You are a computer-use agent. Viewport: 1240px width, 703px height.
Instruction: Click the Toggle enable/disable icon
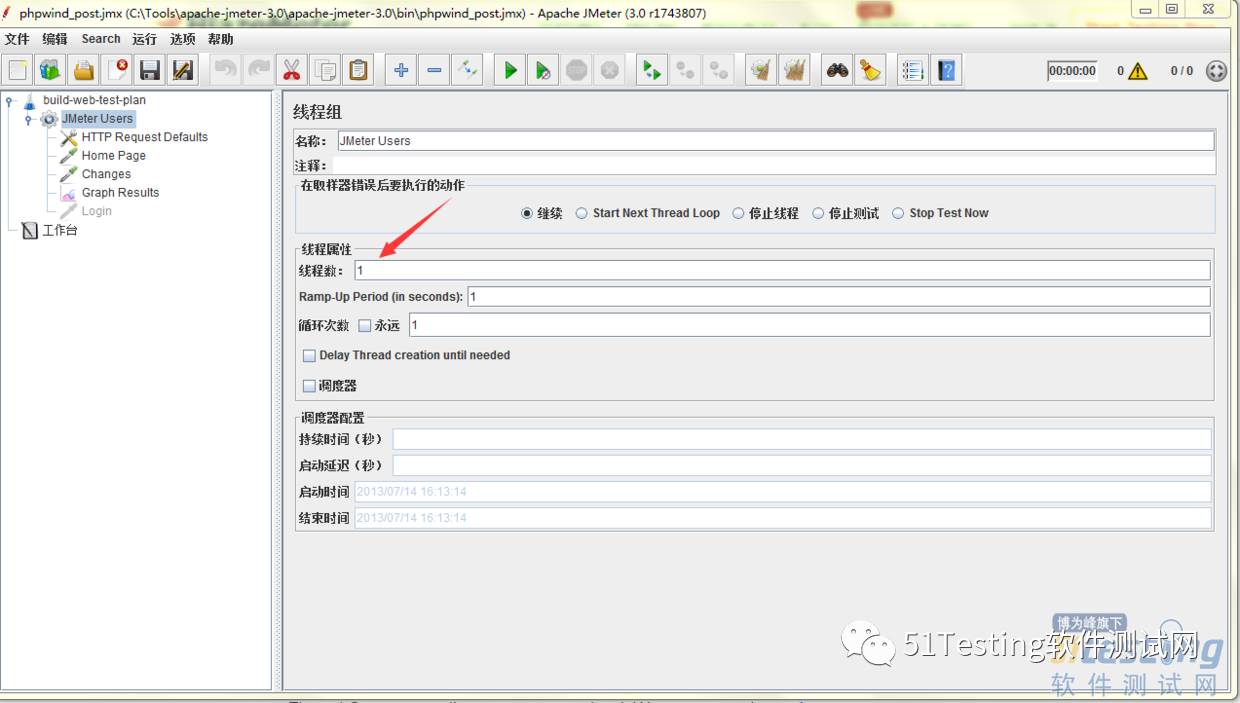pyautogui.click(x=467, y=70)
